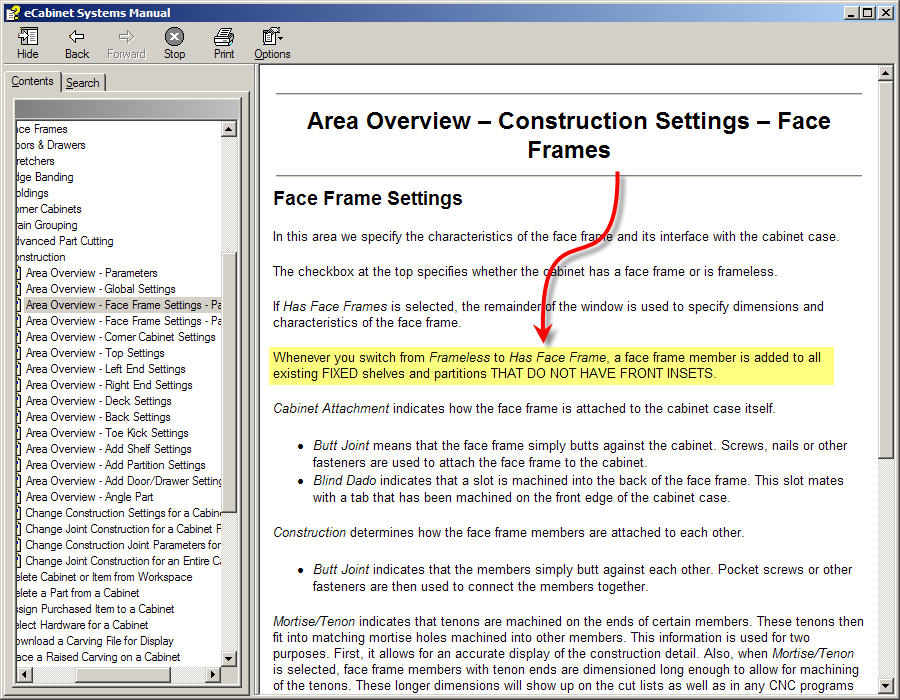
Task: Click 'Blind Dado' bullet term
Action: point(344,481)
